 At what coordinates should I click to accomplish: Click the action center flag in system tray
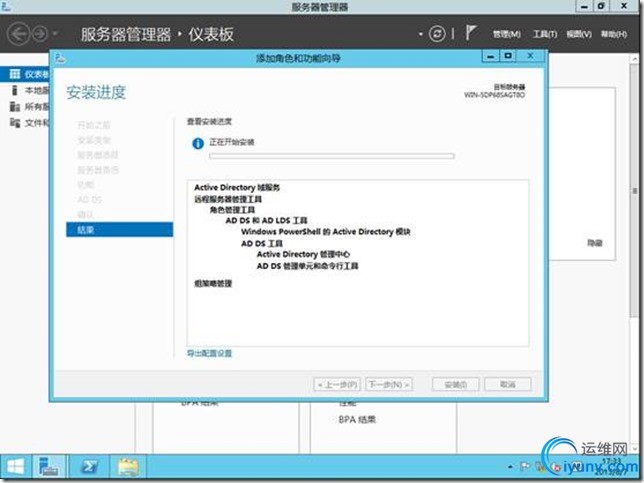click(x=525, y=467)
